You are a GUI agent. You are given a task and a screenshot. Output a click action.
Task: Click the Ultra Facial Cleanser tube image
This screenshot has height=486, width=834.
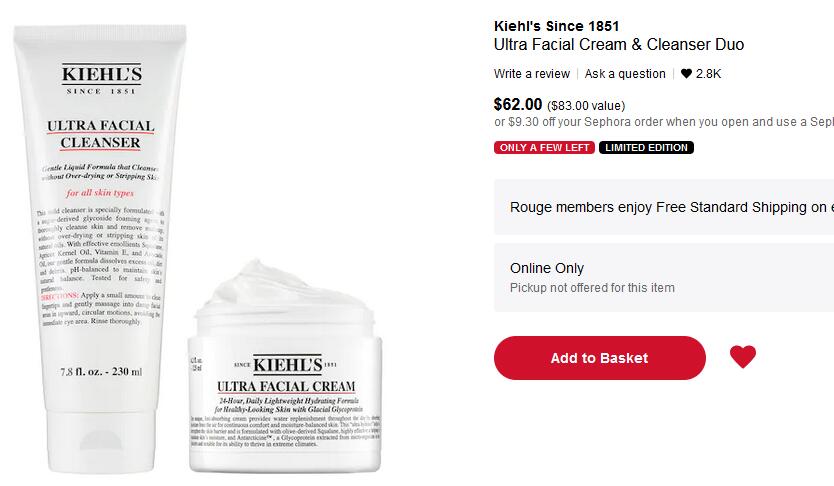pos(101,248)
